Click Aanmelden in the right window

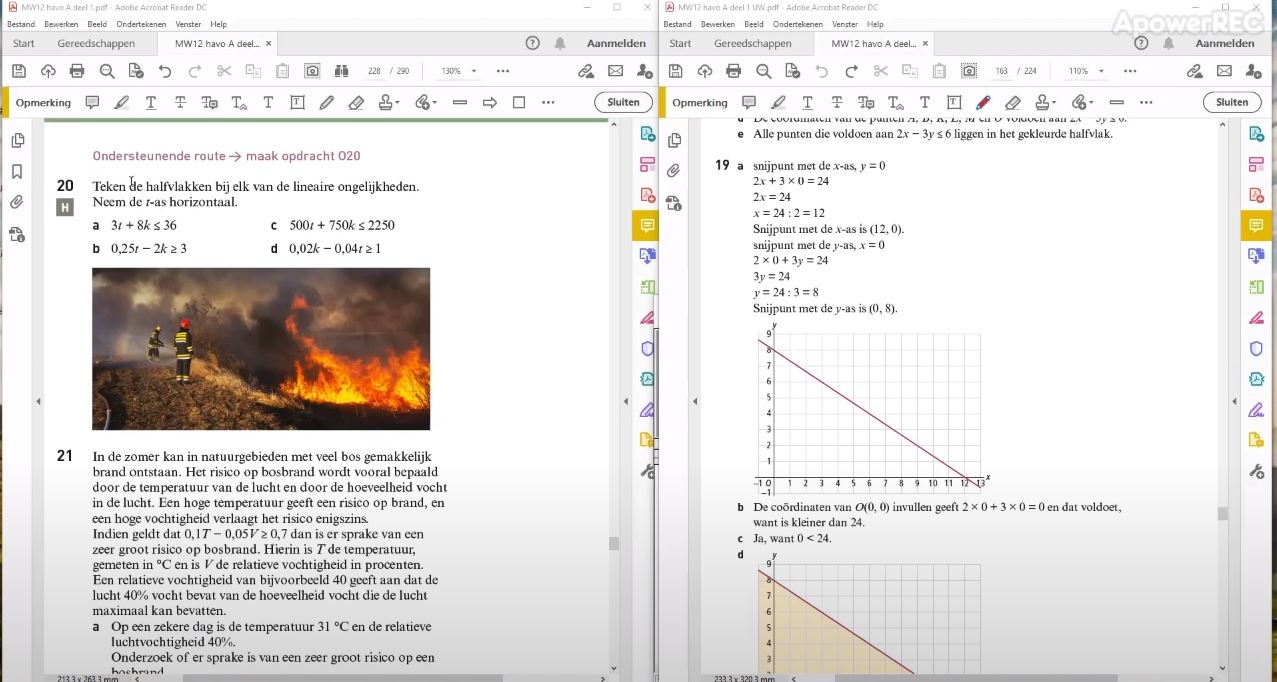tap(1225, 43)
